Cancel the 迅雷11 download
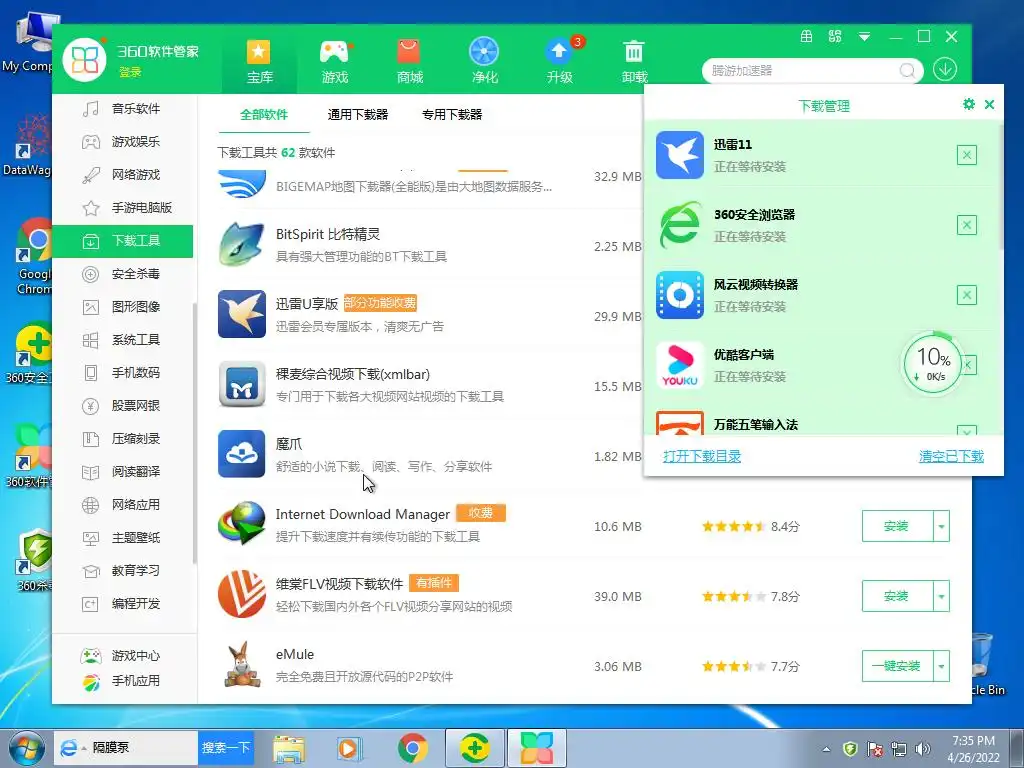 click(967, 155)
